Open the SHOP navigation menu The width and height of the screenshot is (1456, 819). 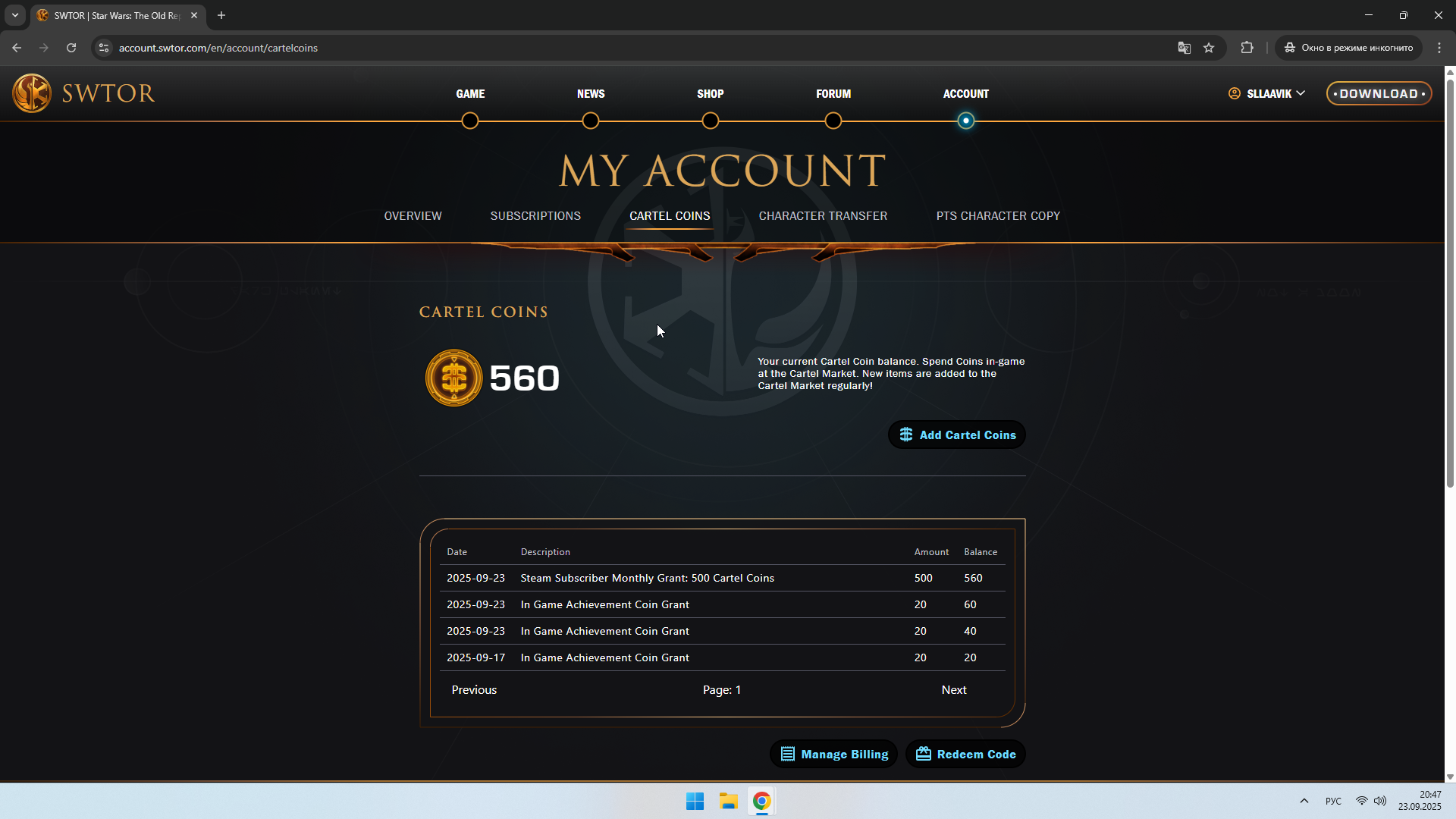(x=711, y=94)
